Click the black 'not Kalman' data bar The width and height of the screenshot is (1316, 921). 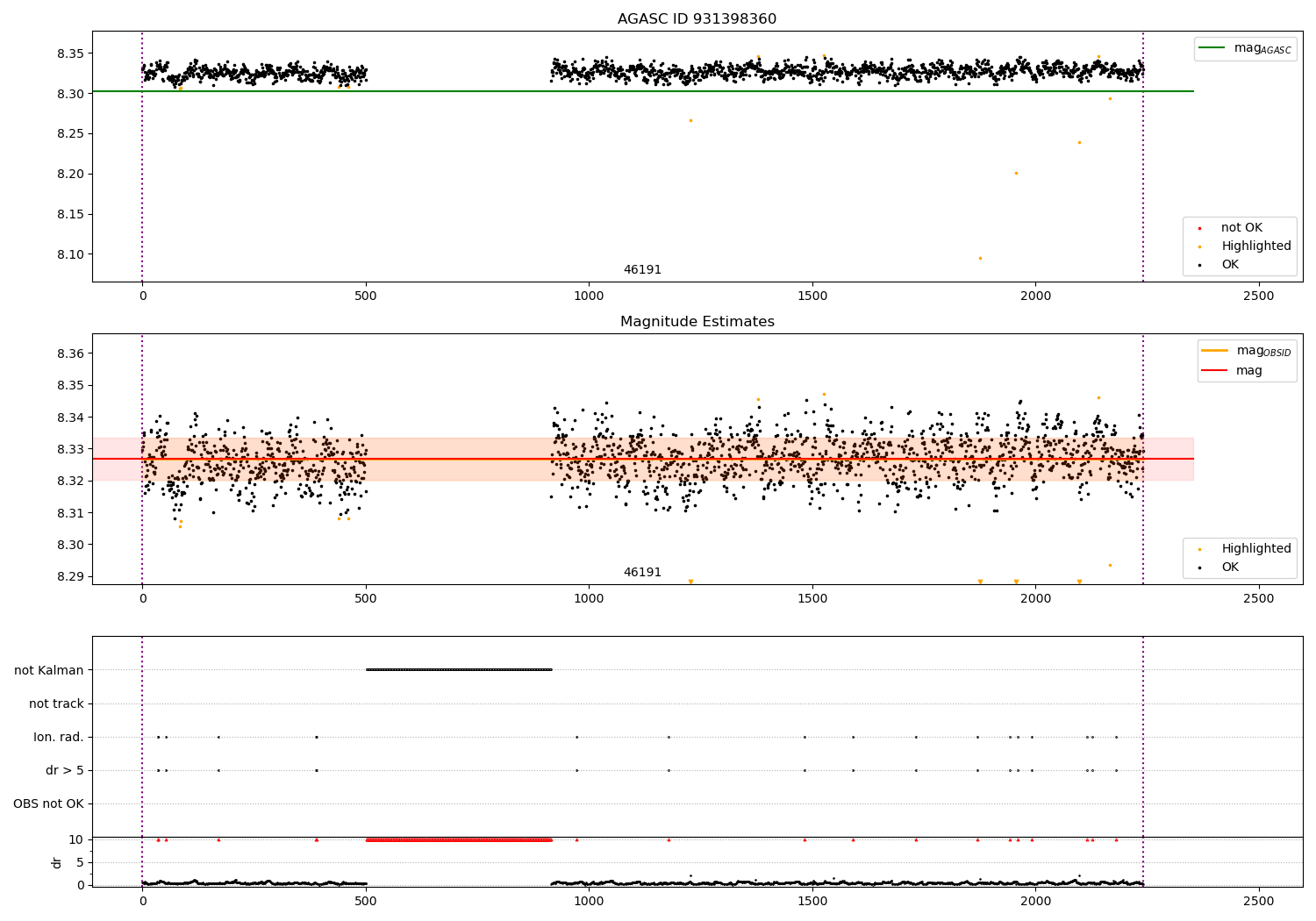point(459,670)
